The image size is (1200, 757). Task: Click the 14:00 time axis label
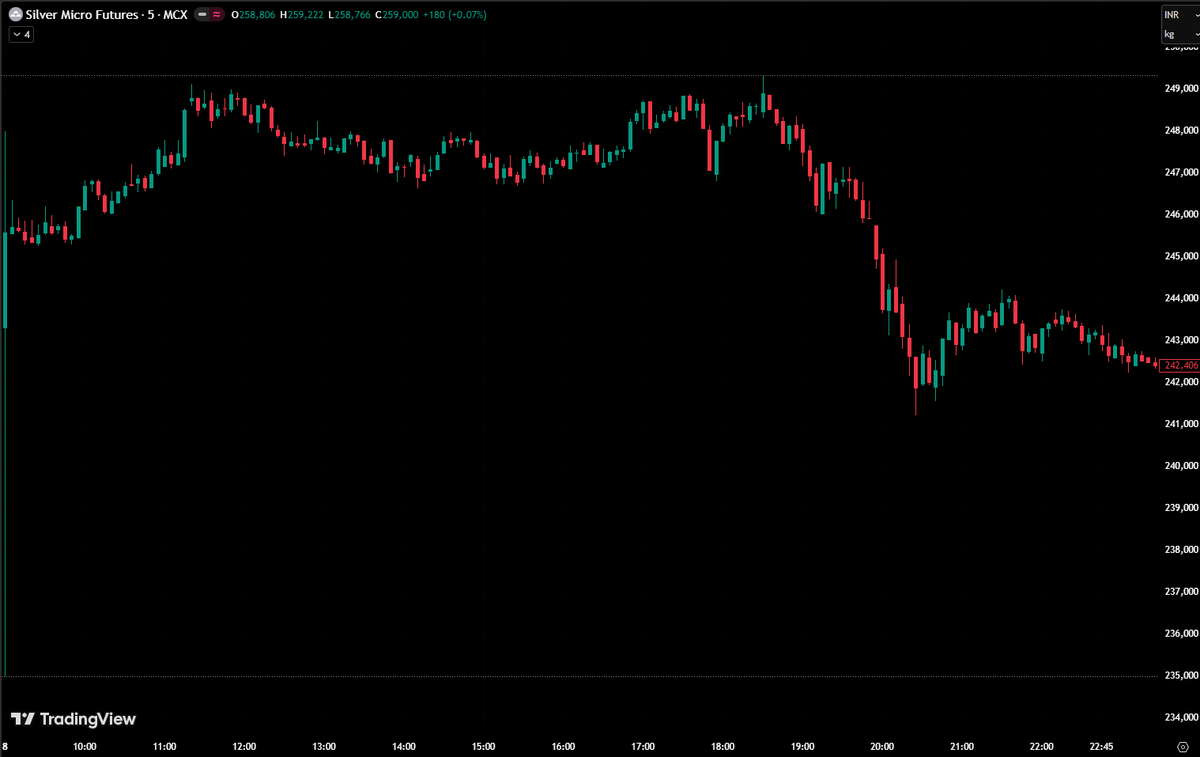(404, 747)
